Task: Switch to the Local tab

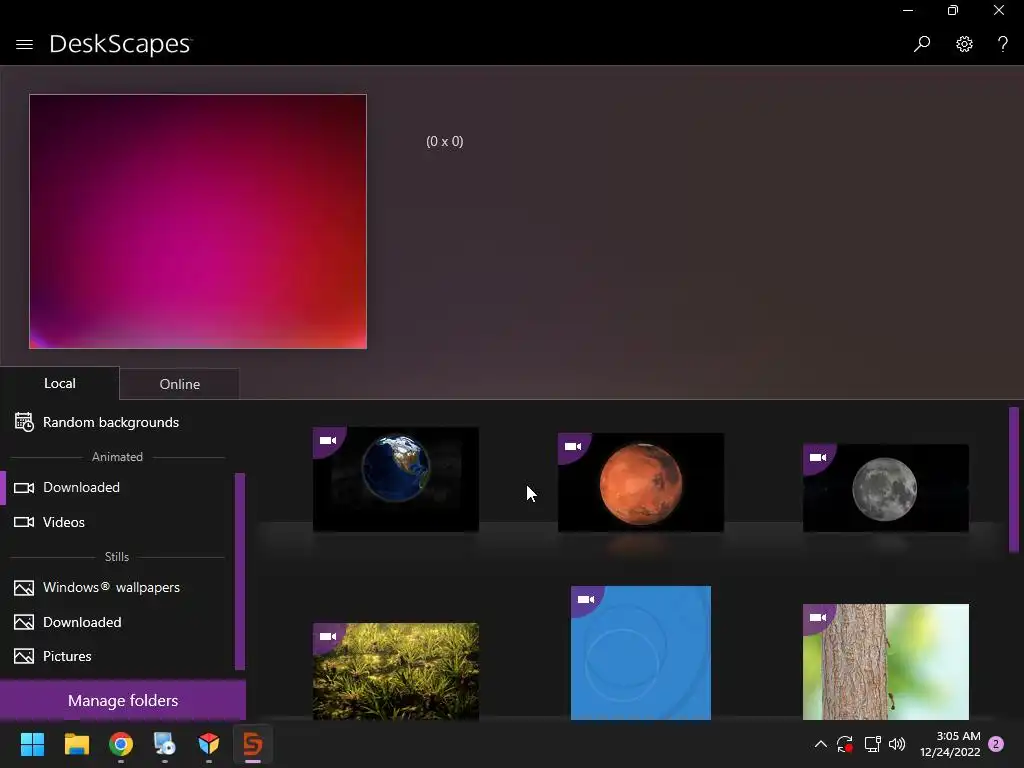Action: (x=59, y=383)
